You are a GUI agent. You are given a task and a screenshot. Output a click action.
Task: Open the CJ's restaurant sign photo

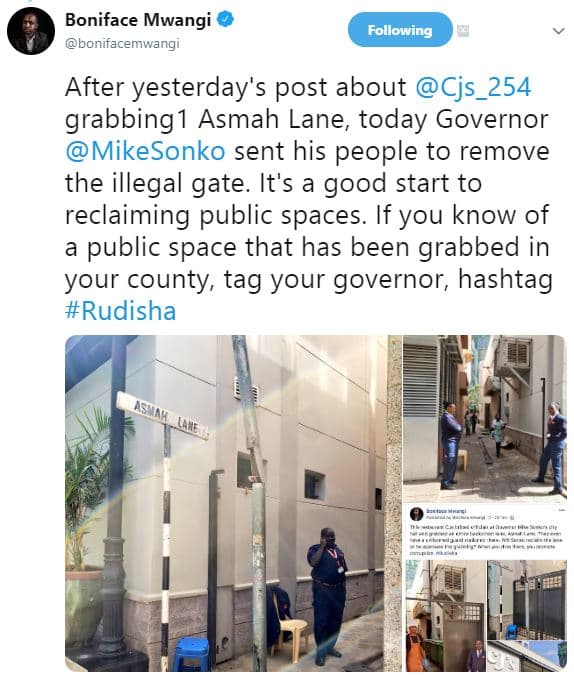(527, 656)
